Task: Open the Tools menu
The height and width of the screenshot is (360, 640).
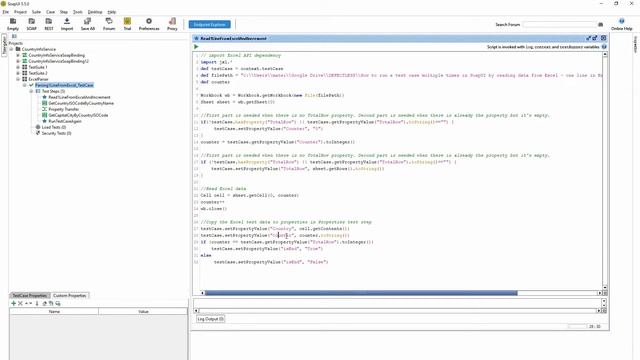Action: point(78,12)
